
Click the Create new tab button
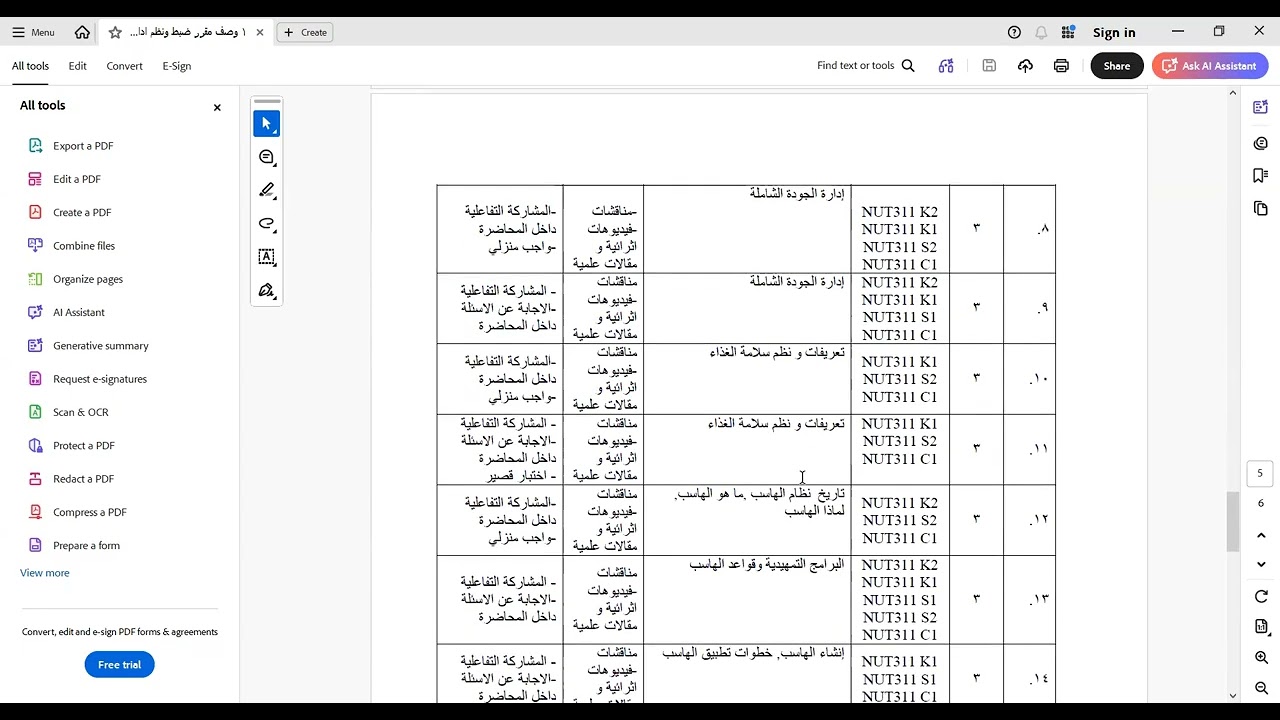(305, 32)
